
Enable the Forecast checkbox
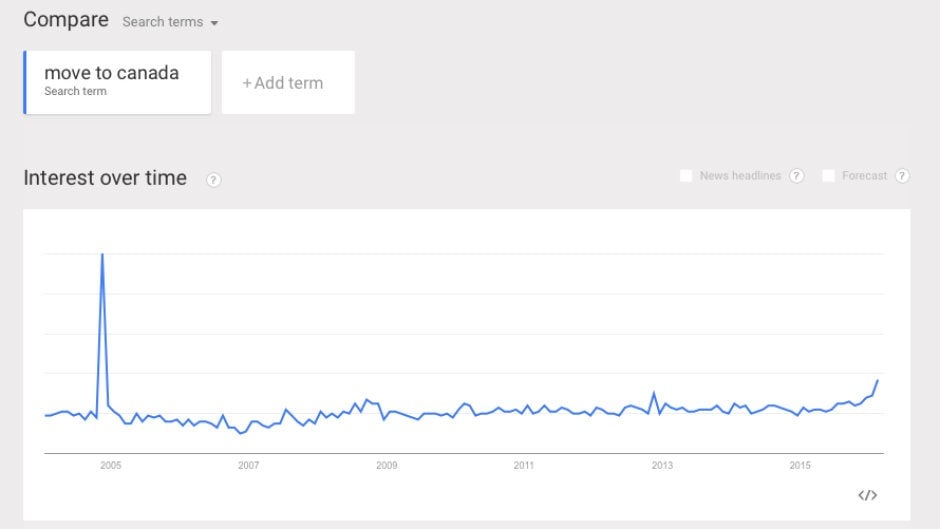click(x=828, y=176)
